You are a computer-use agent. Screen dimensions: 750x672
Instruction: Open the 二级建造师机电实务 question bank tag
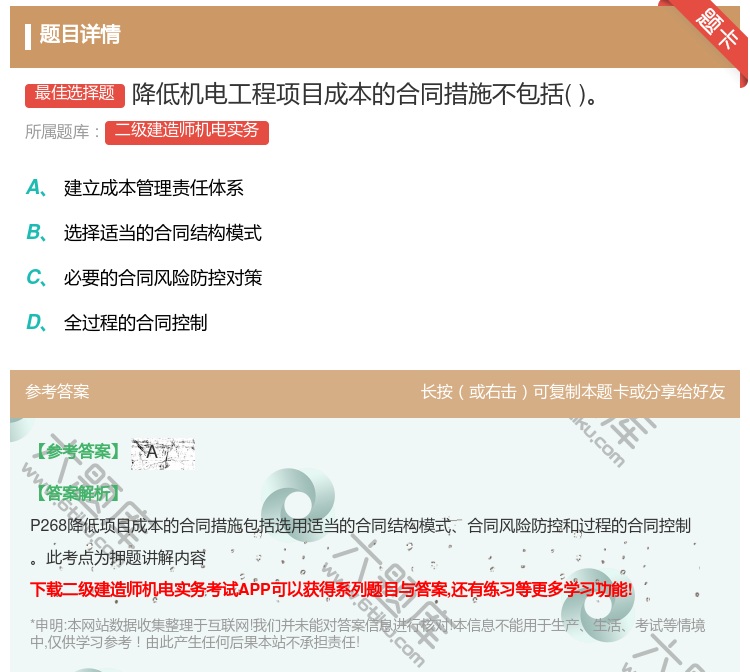point(187,132)
